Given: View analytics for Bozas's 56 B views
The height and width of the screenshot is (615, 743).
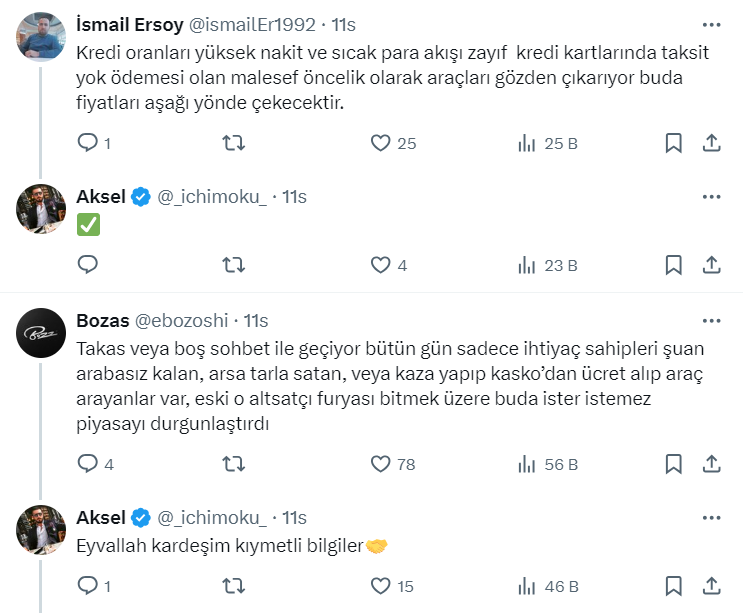Looking at the screenshot, I should point(527,464).
